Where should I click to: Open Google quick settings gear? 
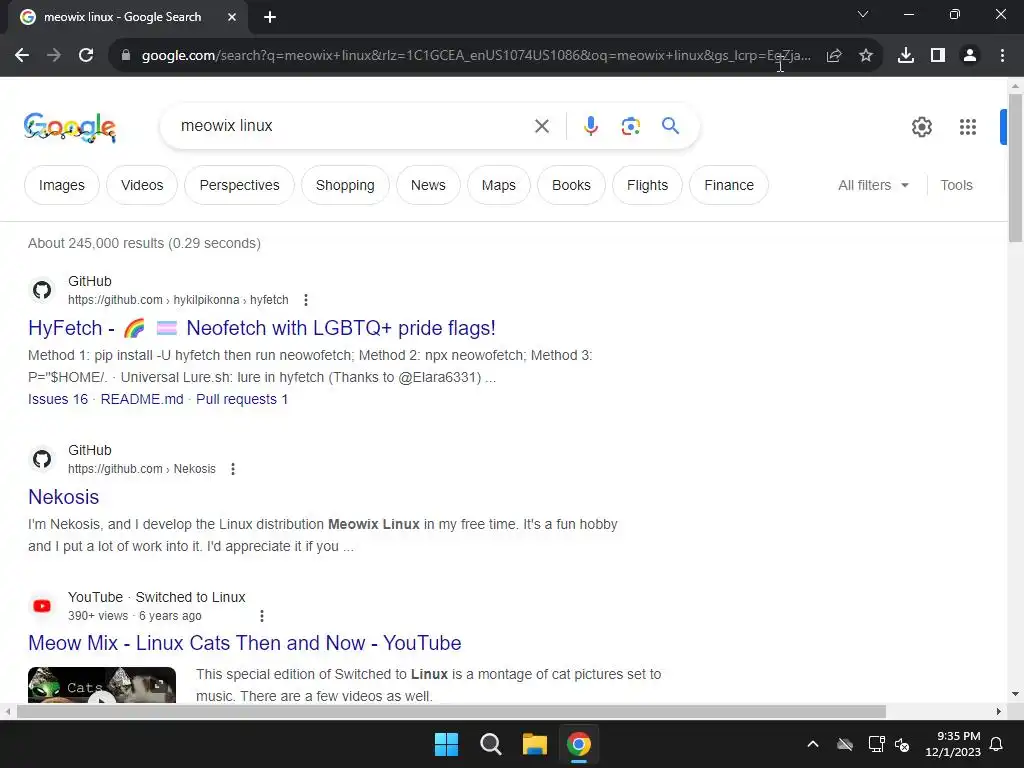922,127
